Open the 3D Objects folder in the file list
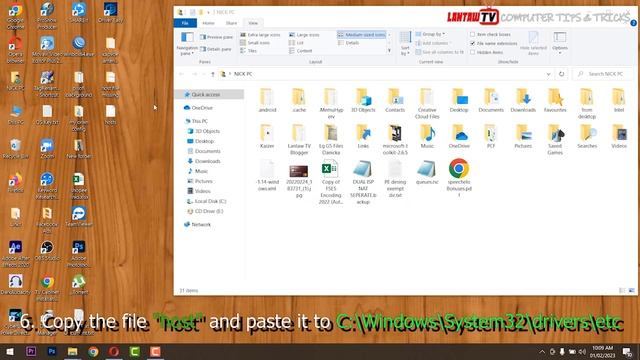This screenshot has height=360, width=640. [363, 100]
